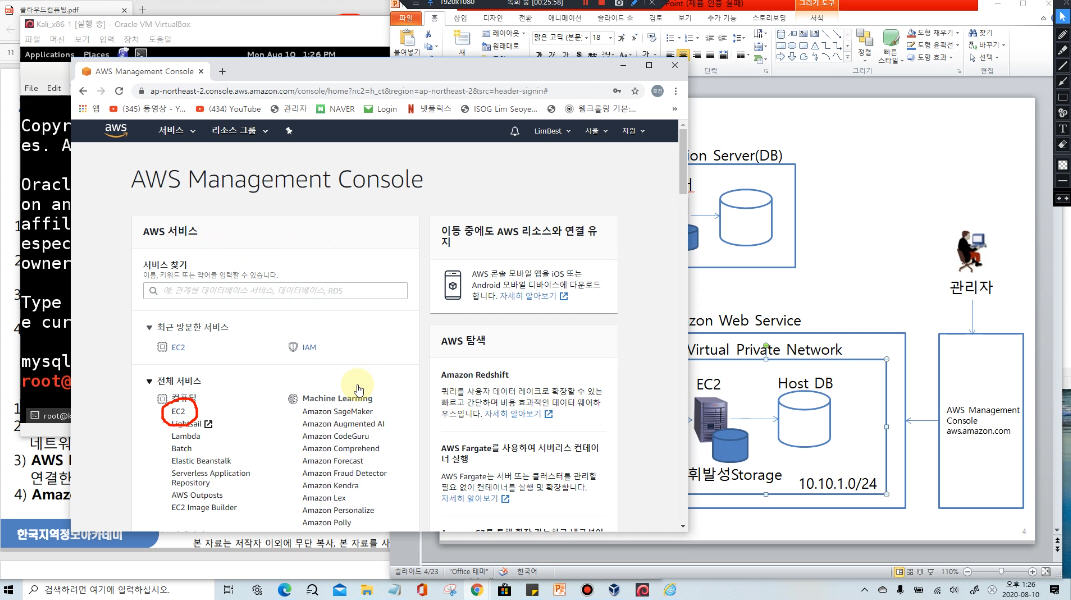The image size is (1071, 600).
Task: Open the 애니메이션 ribbon tab in PowerPoint
Action: (x=565, y=18)
